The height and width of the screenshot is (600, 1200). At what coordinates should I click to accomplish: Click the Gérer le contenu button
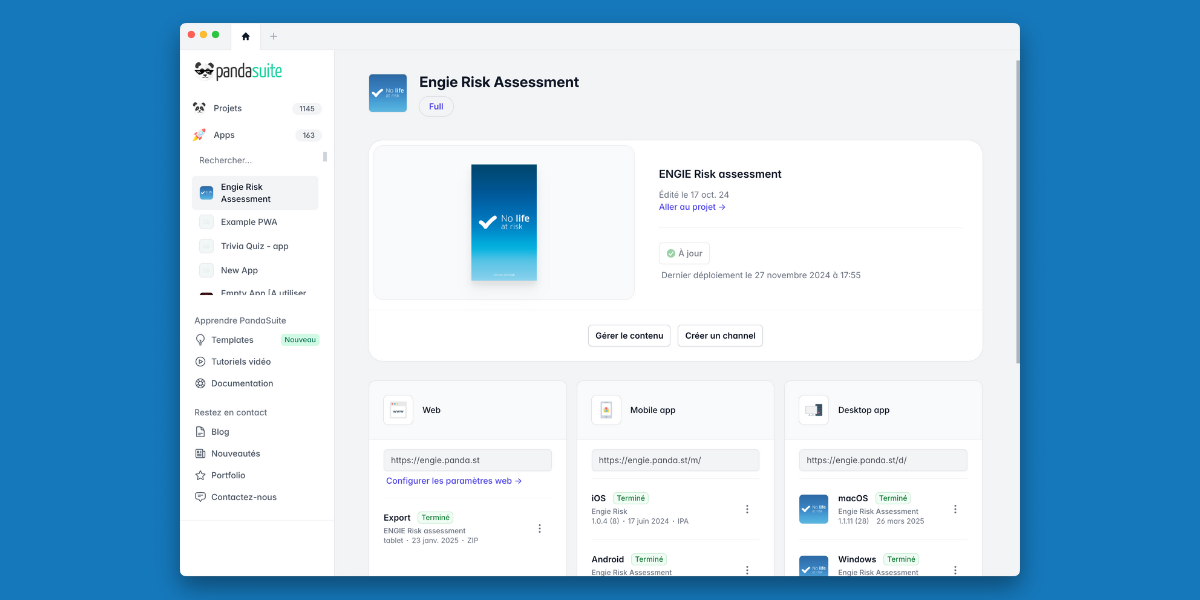coord(629,335)
